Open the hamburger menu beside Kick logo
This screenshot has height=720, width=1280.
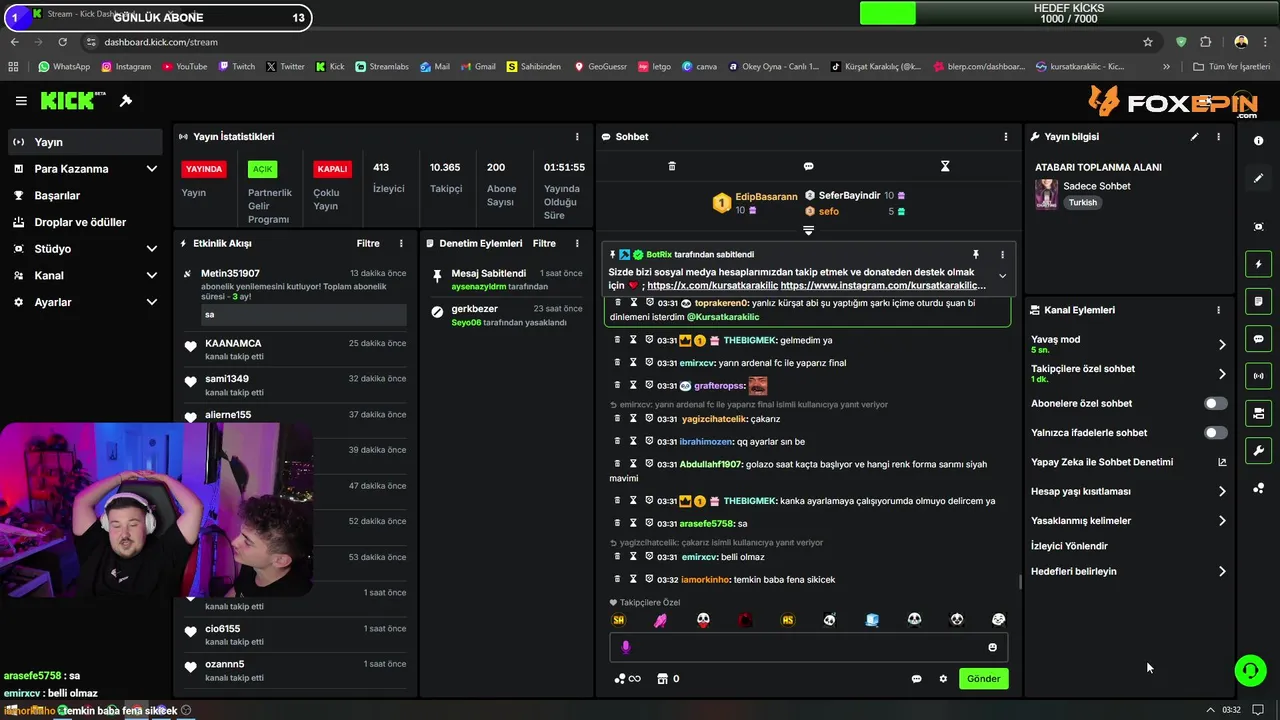click(21, 101)
